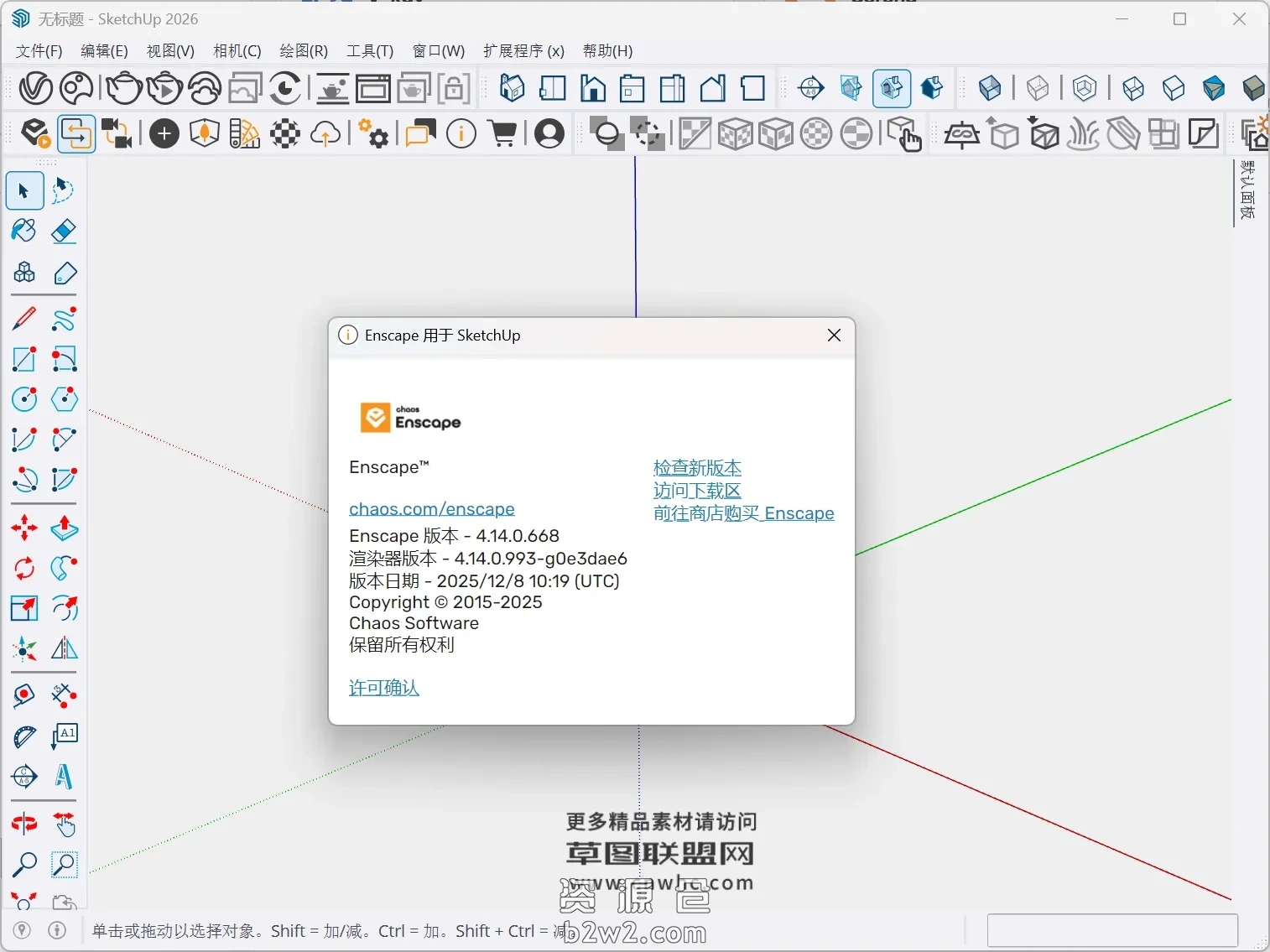Click the 检查新版本 link
Screen dimensions: 1270x952
(697, 468)
